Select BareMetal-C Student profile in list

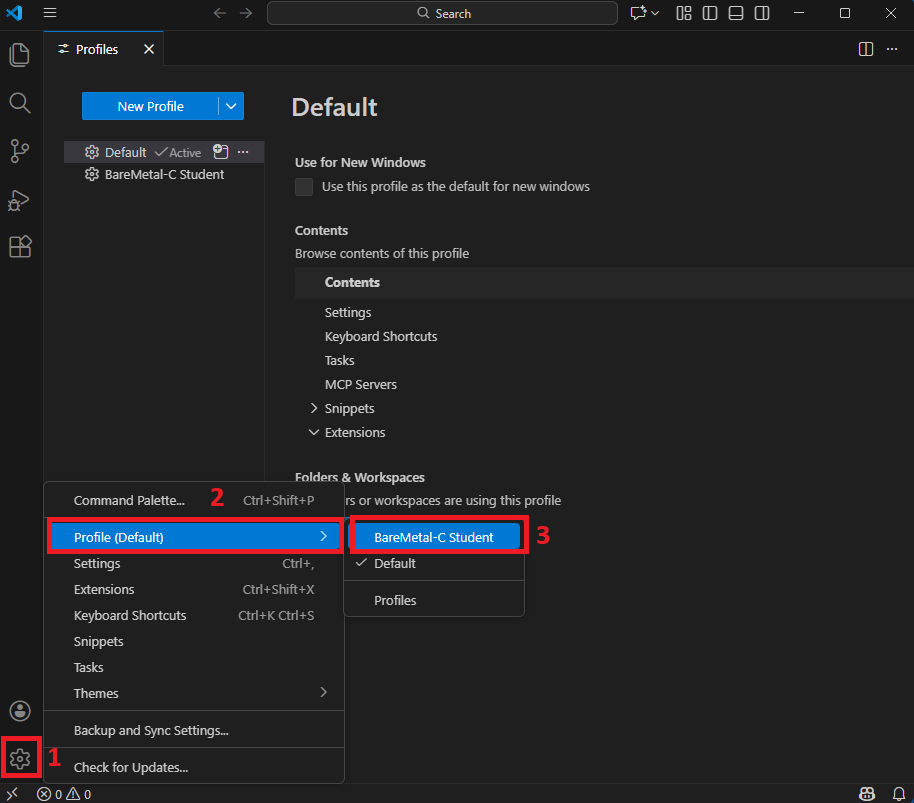(164, 174)
